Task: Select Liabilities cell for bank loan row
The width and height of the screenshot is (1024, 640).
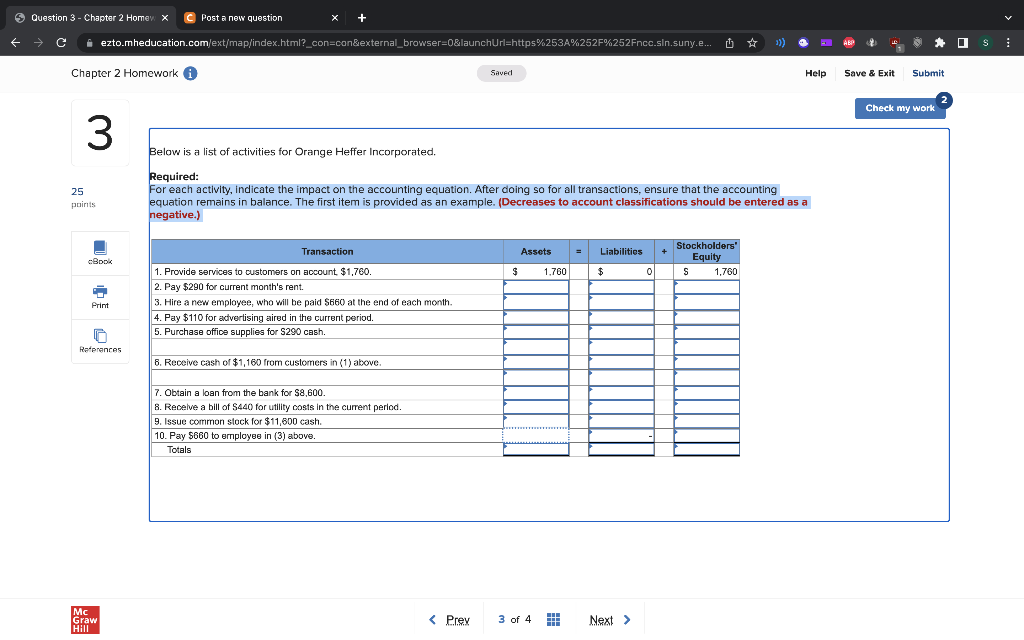Action: [x=621, y=392]
